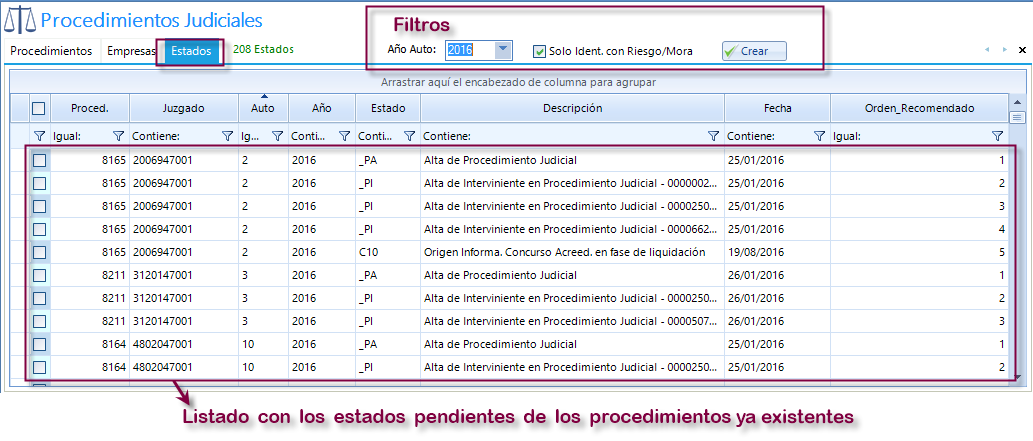Select the Auto cell '10' in the 8164 _PA row
Viewport: 1033px width, 441px height.
264,344
